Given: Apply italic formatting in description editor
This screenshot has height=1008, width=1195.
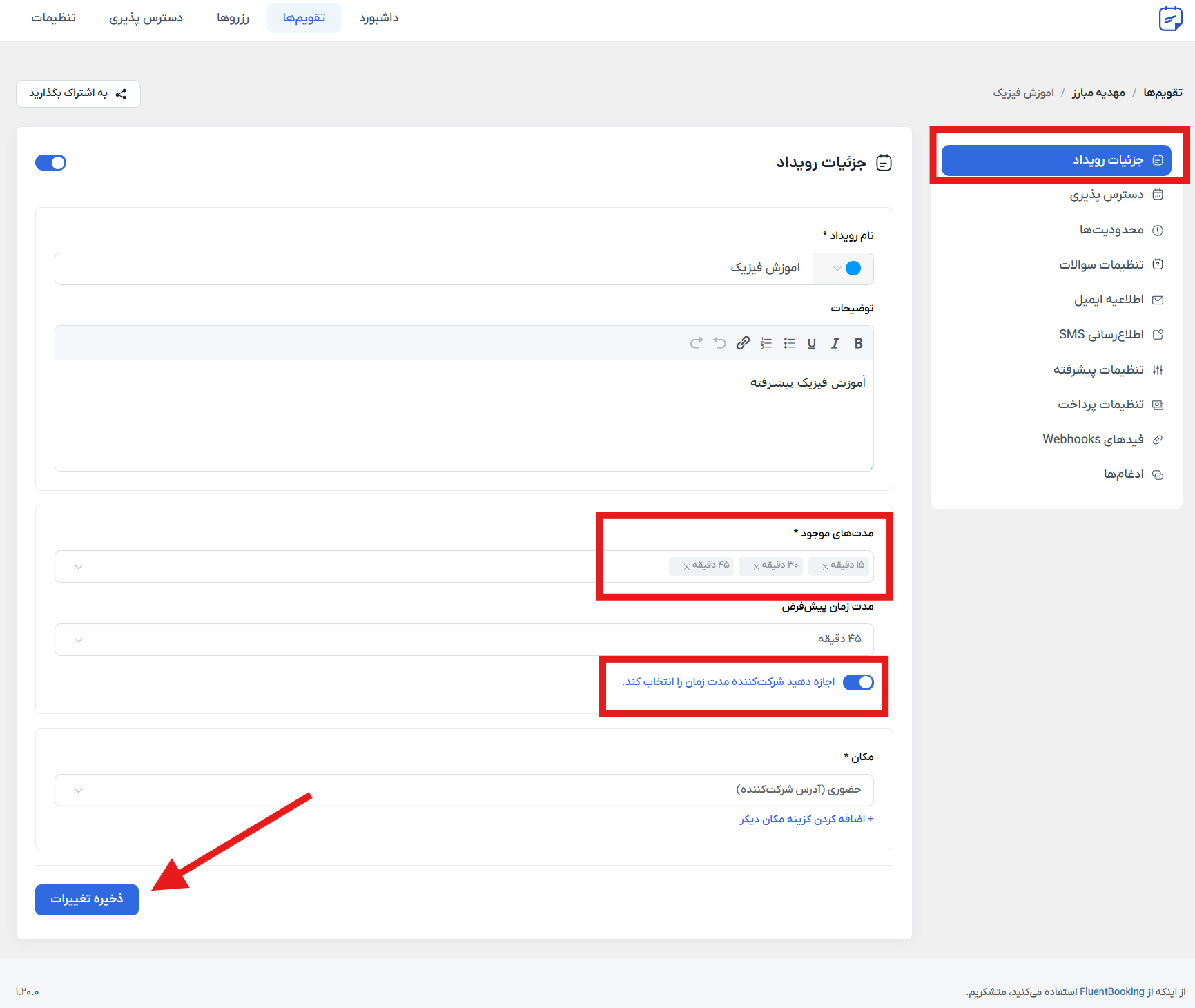Looking at the screenshot, I should (x=835, y=343).
